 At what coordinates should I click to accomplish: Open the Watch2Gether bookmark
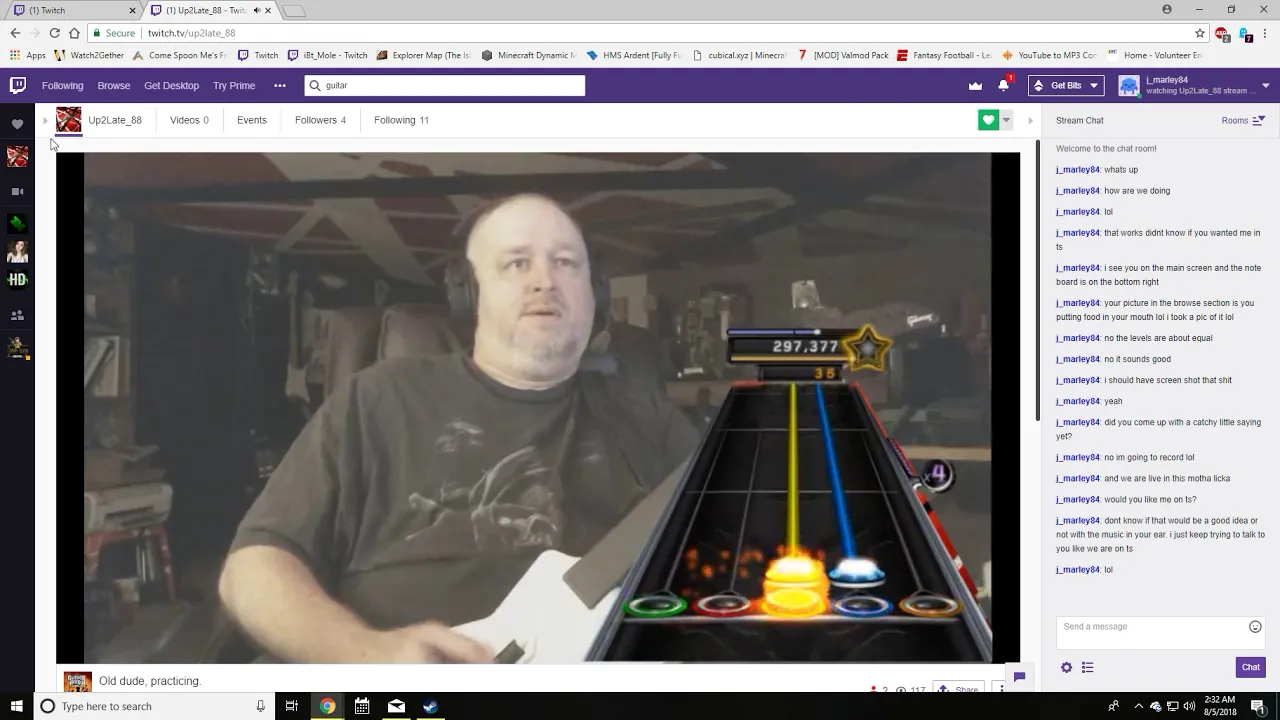(x=90, y=56)
